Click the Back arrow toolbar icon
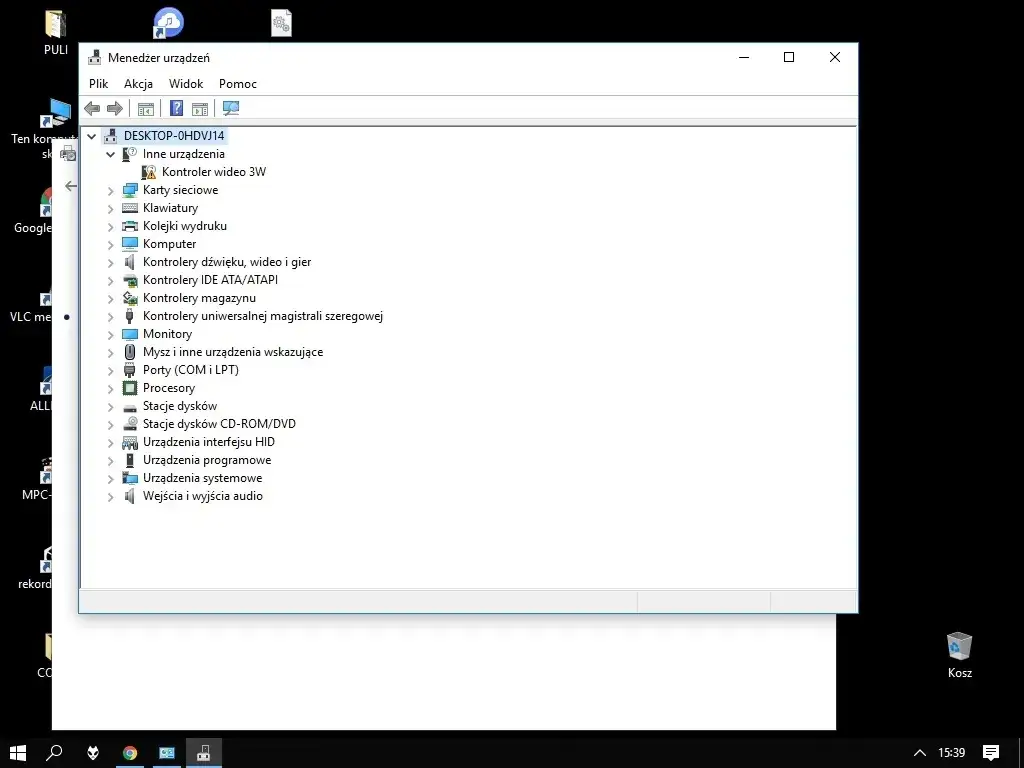The image size is (1024, 768). click(x=92, y=108)
